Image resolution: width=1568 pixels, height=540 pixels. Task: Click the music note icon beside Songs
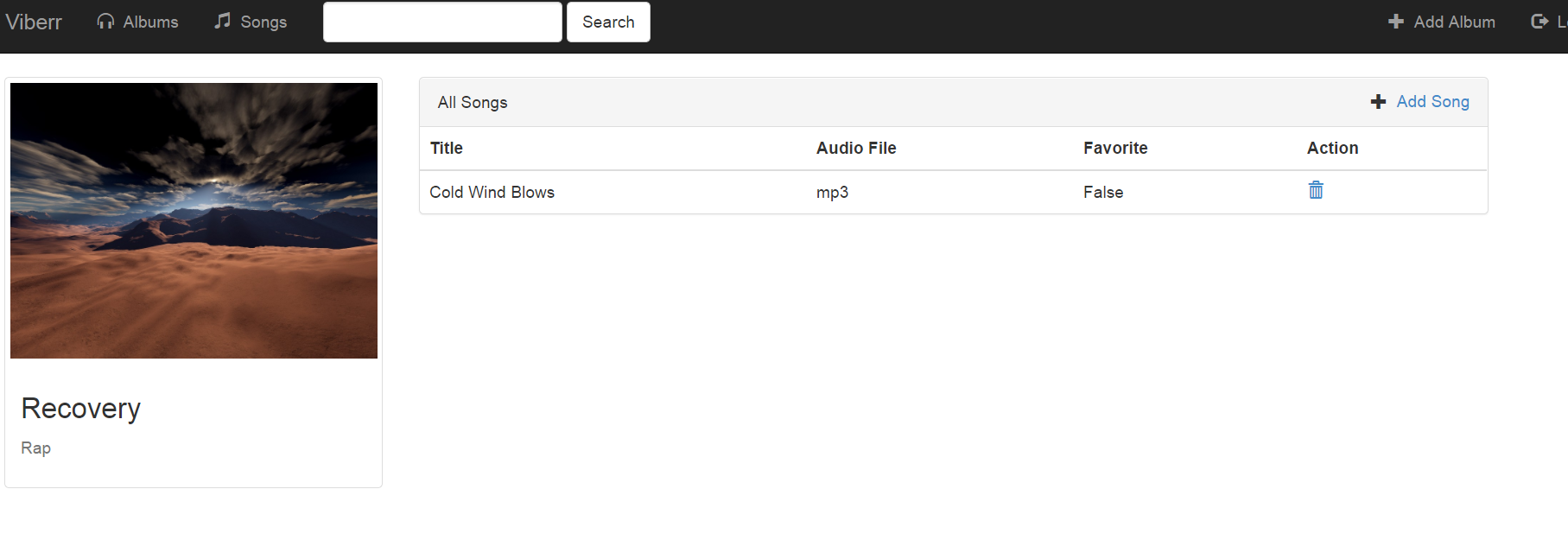coord(223,21)
